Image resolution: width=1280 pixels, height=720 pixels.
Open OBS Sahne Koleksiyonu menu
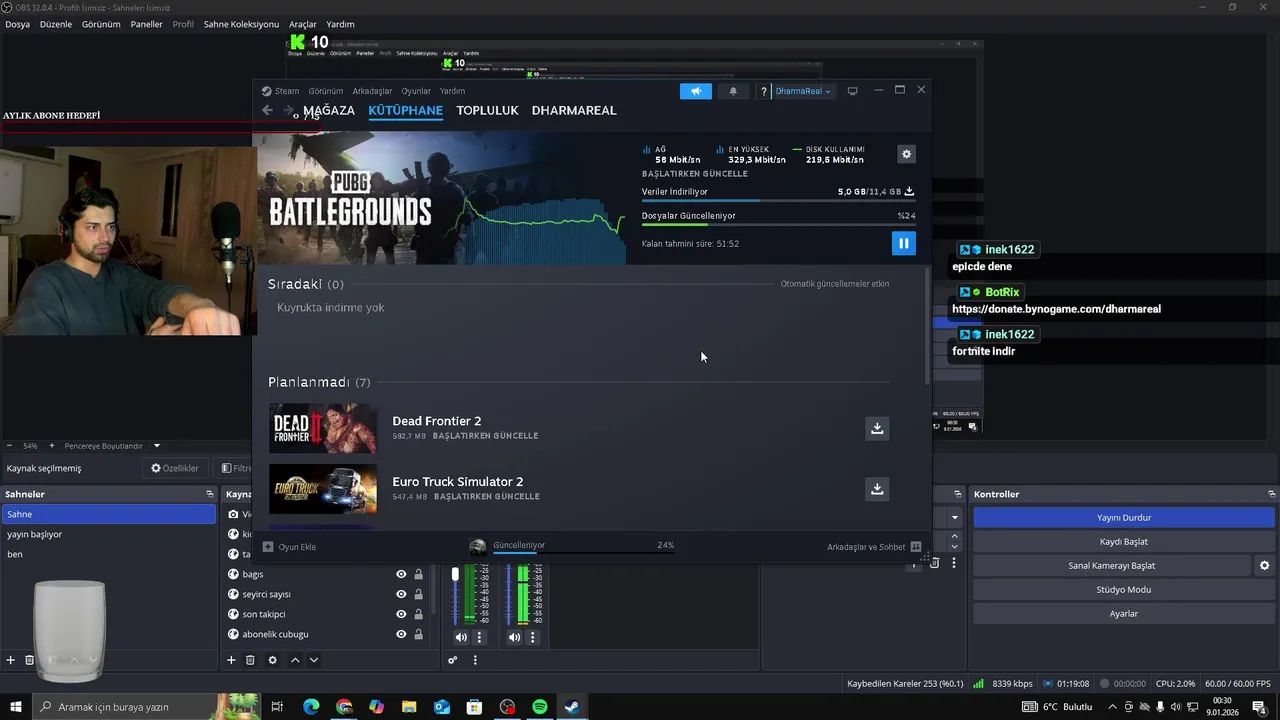[241, 24]
